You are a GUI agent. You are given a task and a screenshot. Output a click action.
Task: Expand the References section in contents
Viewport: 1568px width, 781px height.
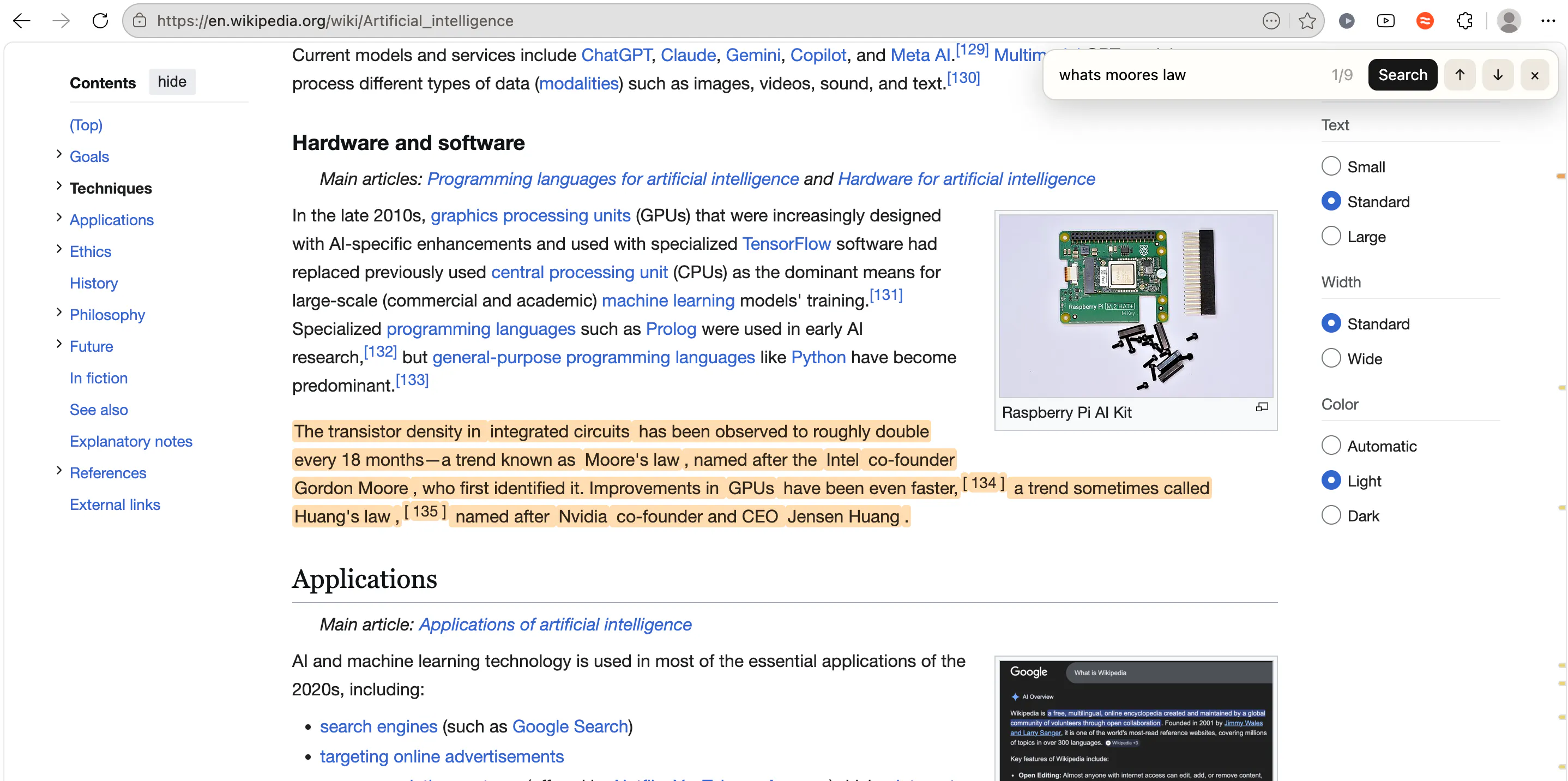(x=59, y=471)
